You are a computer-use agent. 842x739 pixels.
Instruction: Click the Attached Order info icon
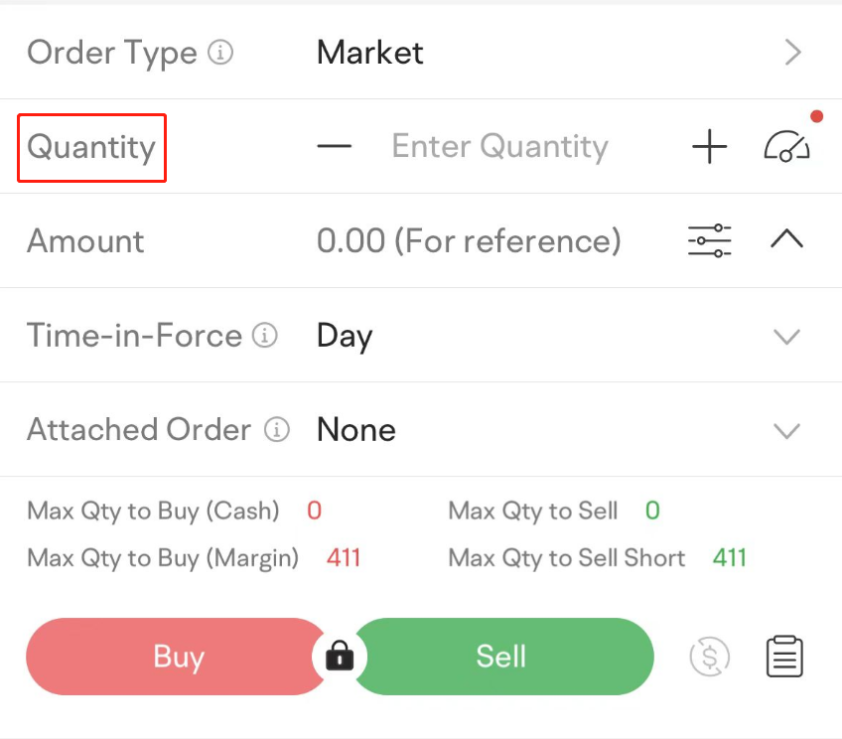click(x=277, y=430)
